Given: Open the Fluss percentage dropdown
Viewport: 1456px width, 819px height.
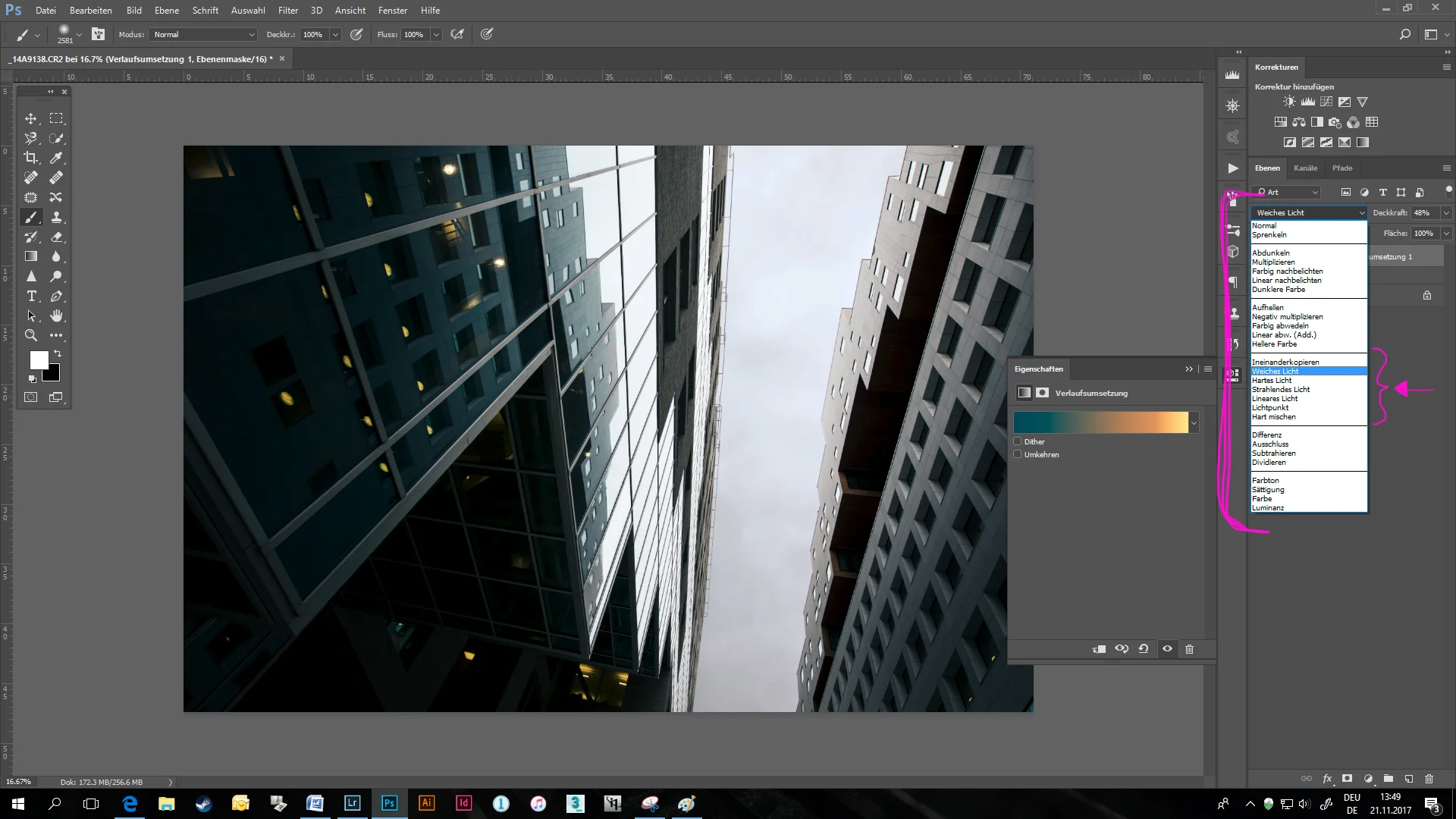Looking at the screenshot, I should pyautogui.click(x=436, y=35).
